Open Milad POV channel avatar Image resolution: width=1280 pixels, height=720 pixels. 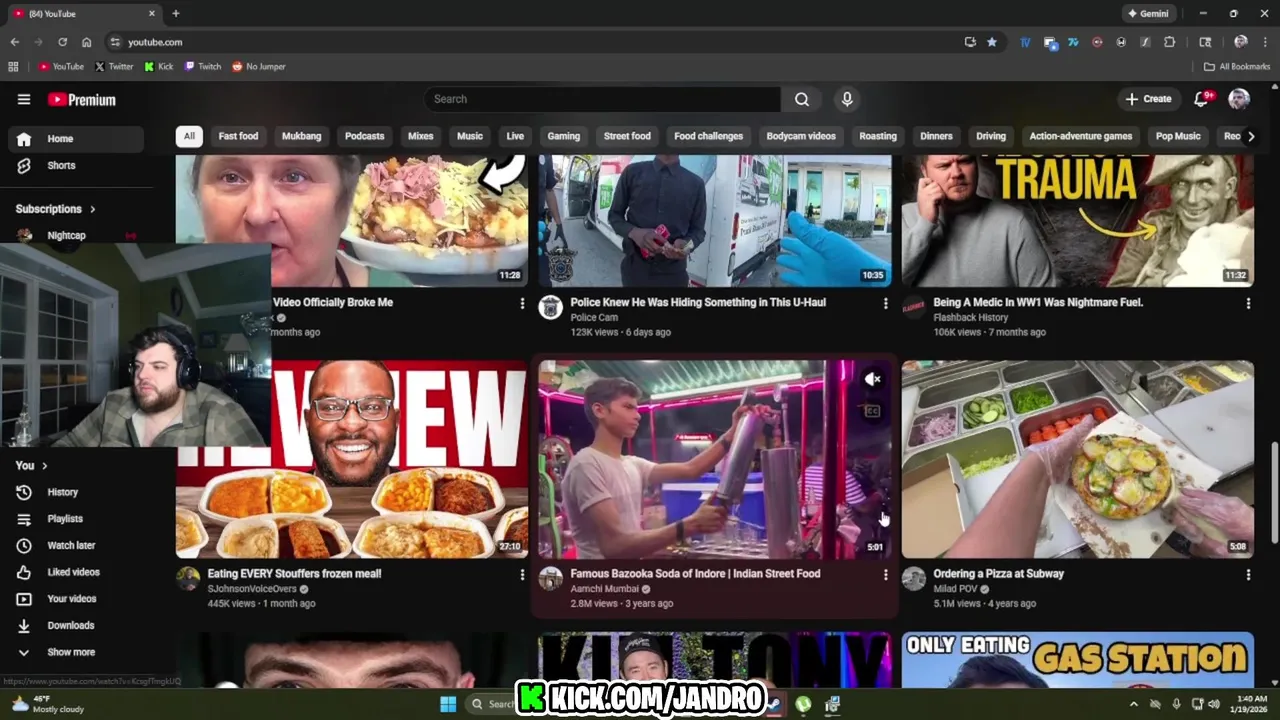pyautogui.click(x=914, y=579)
